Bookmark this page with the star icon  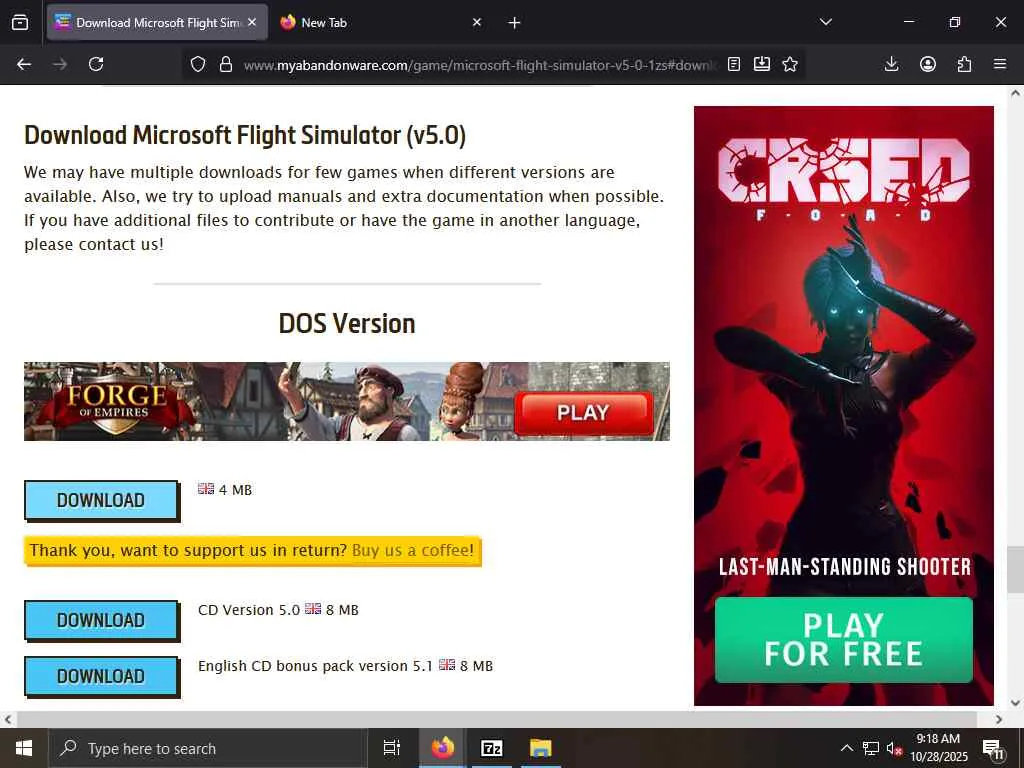(x=790, y=64)
